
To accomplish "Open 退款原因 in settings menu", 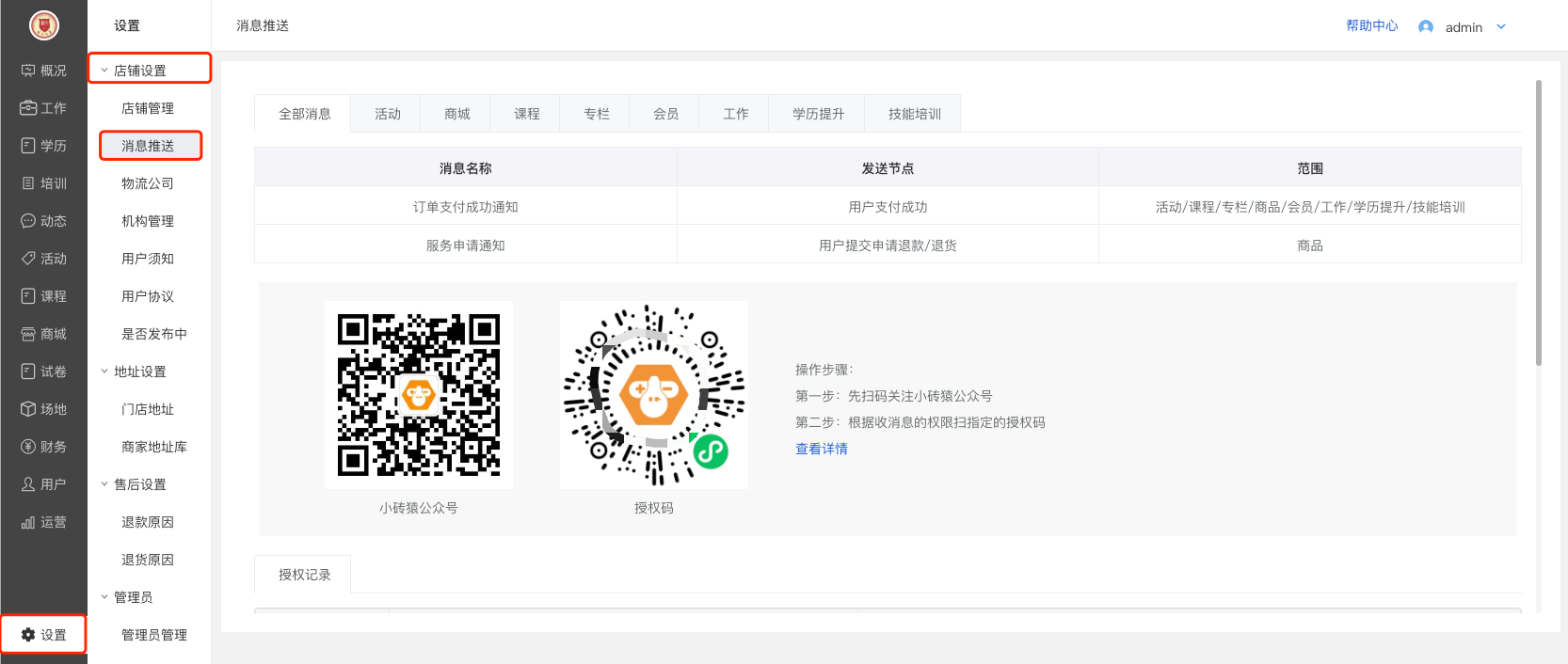I will tap(148, 522).
